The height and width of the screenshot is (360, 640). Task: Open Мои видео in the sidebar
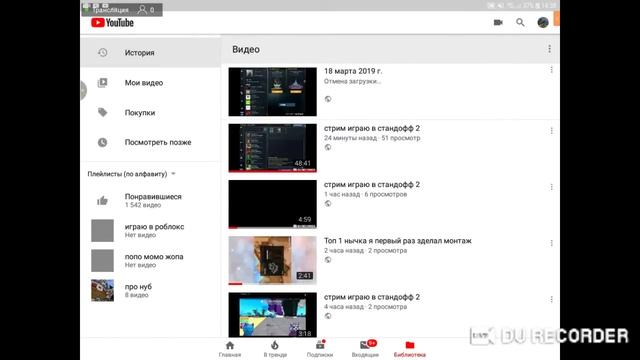151,82
